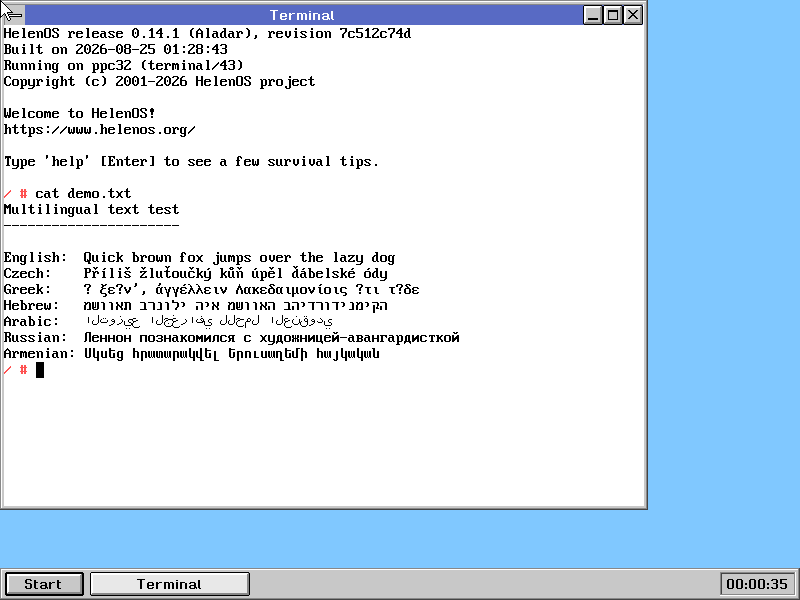Click the 'Welcome to HelenOS!' line
This screenshot has height=600, width=800.
coord(79,113)
